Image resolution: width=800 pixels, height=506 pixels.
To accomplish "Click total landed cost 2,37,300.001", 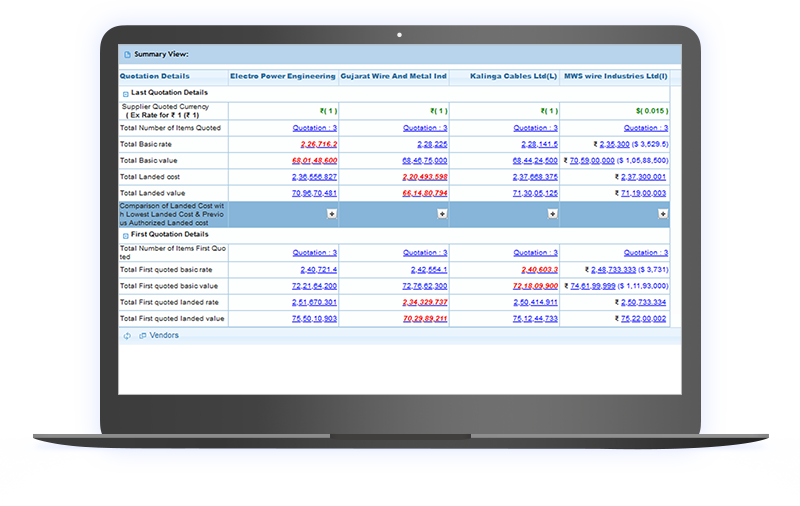I will tap(643, 177).
